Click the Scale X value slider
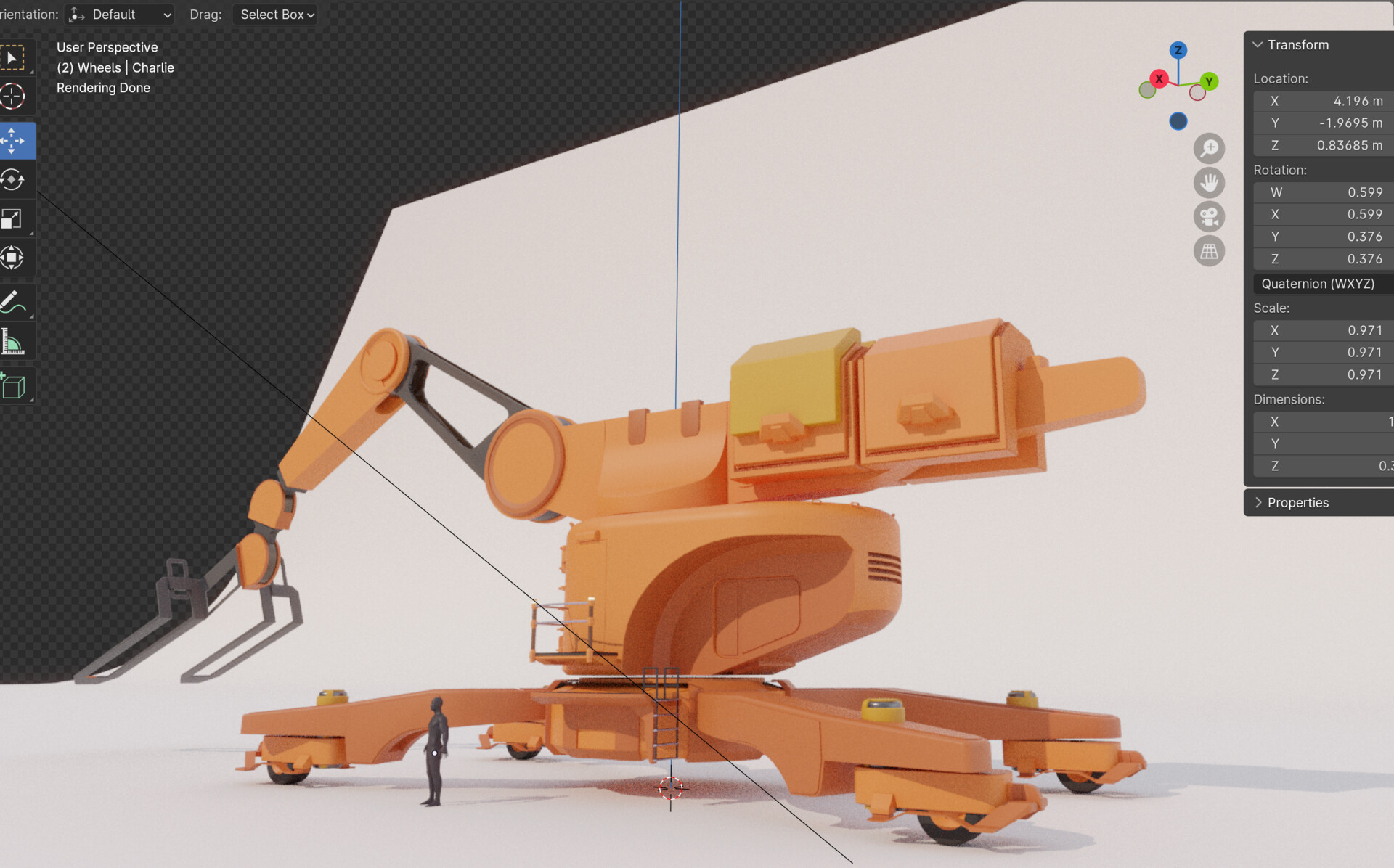Viewport: 1394px width, 868px height. (1321, 329)
